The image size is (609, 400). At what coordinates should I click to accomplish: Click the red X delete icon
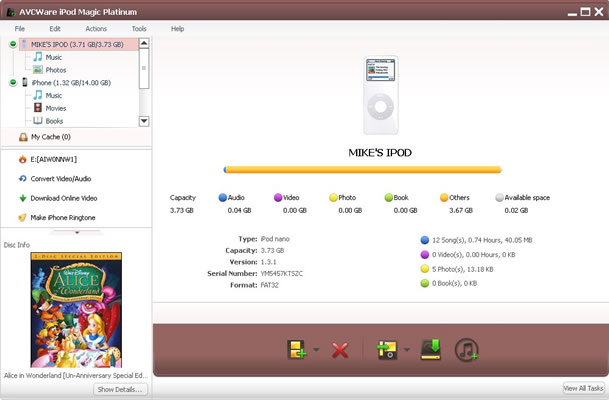340,350
